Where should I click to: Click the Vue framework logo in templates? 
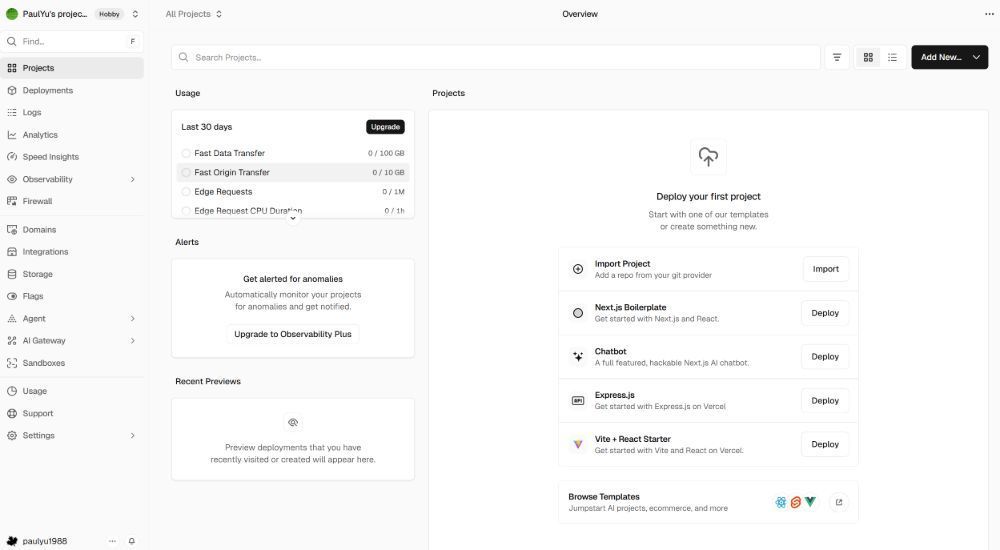[x=810, y=502]
